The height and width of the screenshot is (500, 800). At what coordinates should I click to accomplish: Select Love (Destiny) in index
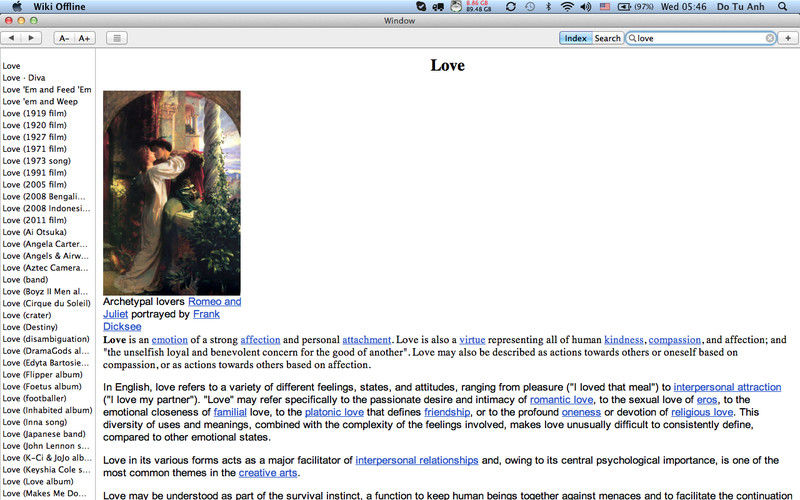pyautogui.click(x=30, y=327)
